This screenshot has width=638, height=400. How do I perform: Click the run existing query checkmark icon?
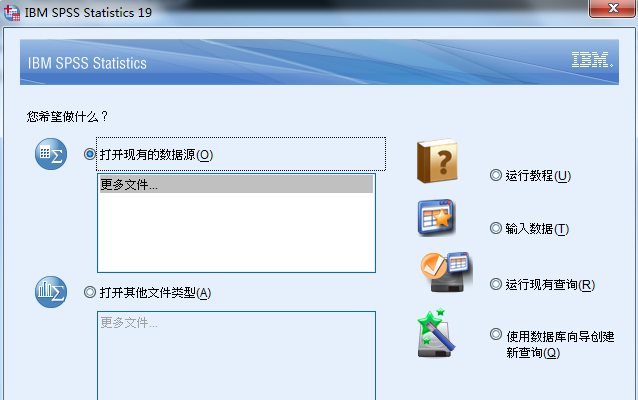pyautogui.click(x=445, y=271)
